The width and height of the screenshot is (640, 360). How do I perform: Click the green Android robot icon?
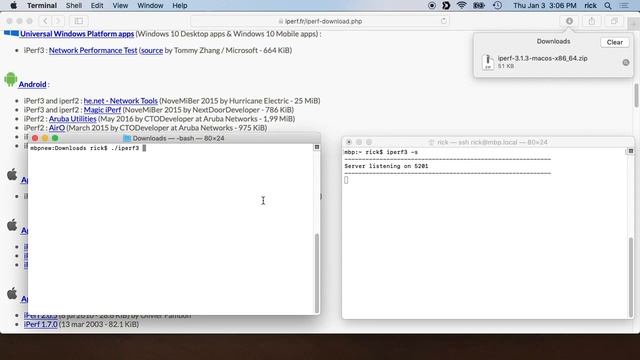coord(11,79)
